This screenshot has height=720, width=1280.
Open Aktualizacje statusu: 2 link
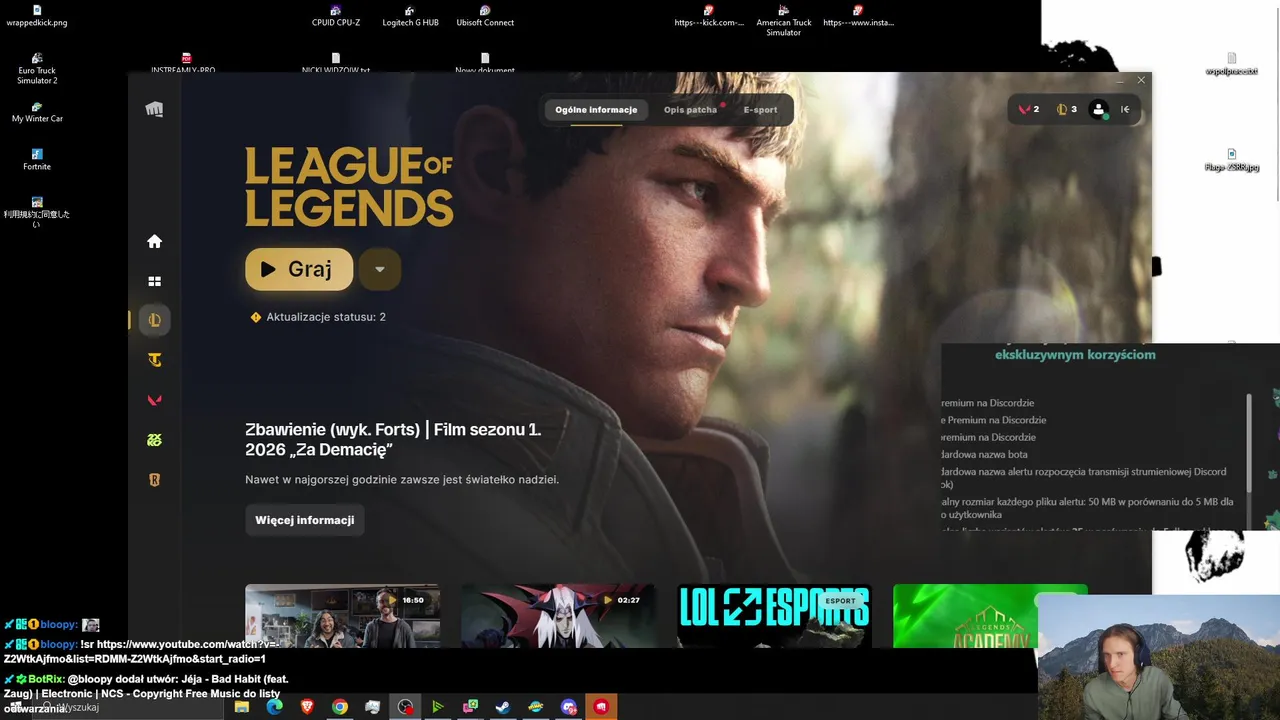pos(326,317)
